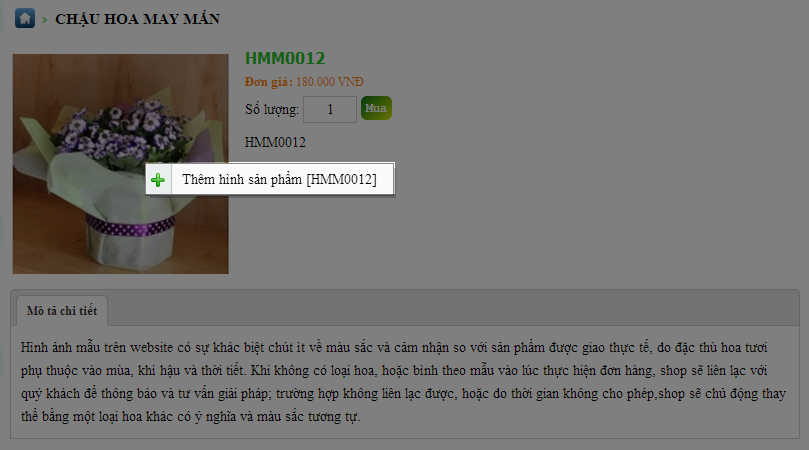Viewport: 809px width, 450px height.
Task: Click the description line starting with quý khách để thông báo
Action: [x=403, y=394]
